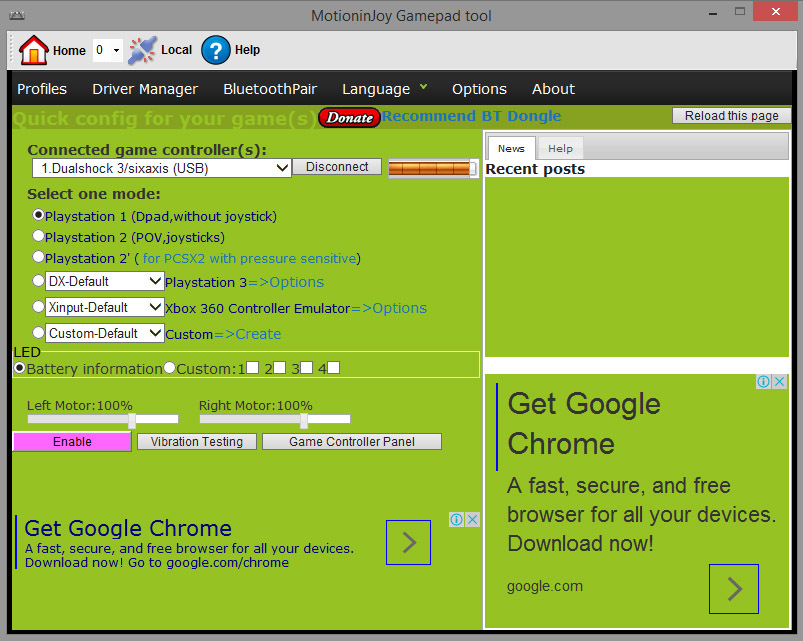Screen dimensions: 803x641
Task: Click the Home house icon
Action: (x=33, y=50)
